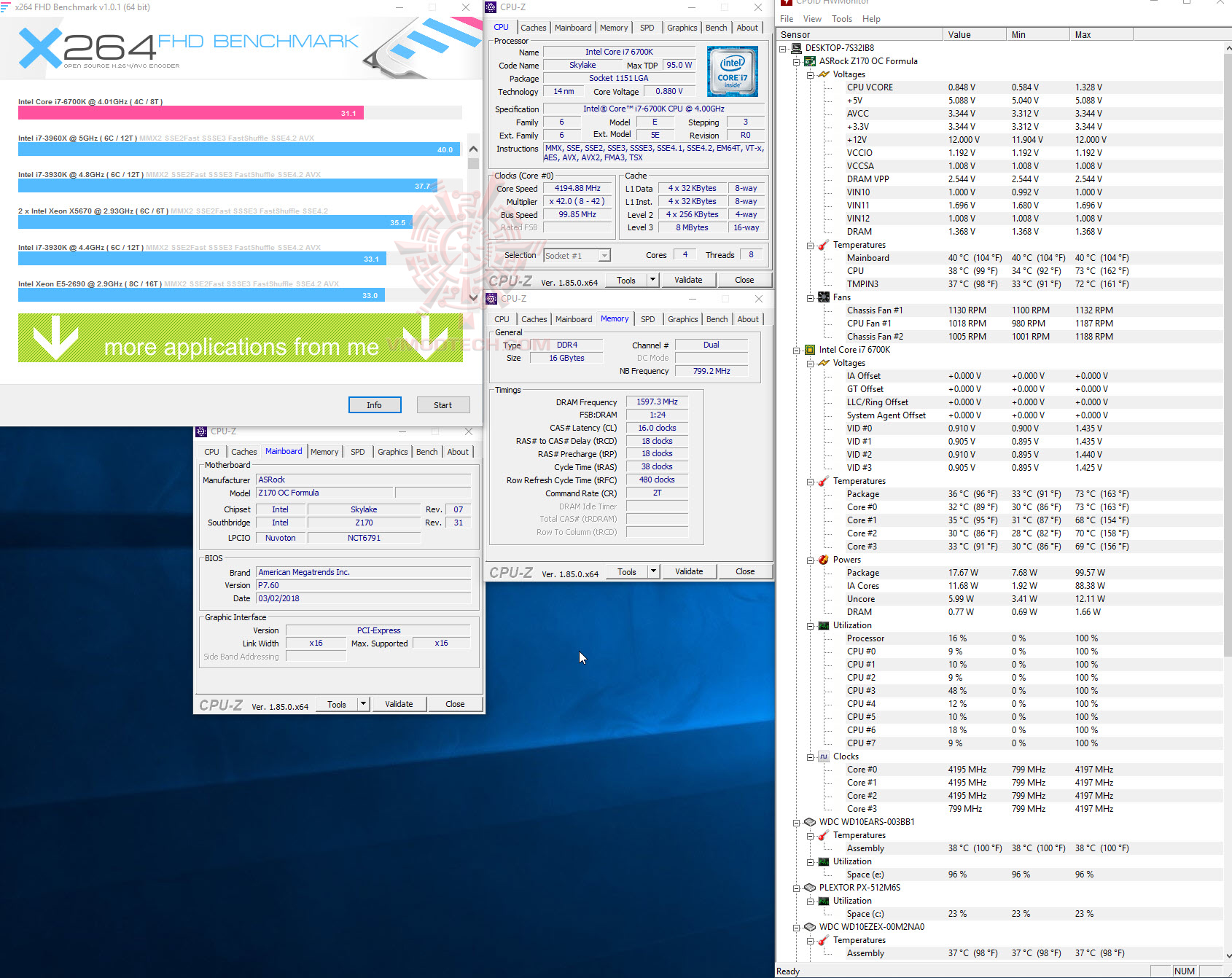
Task: Collapse the Powers group in HWMonitor
Action: point(811,560)
